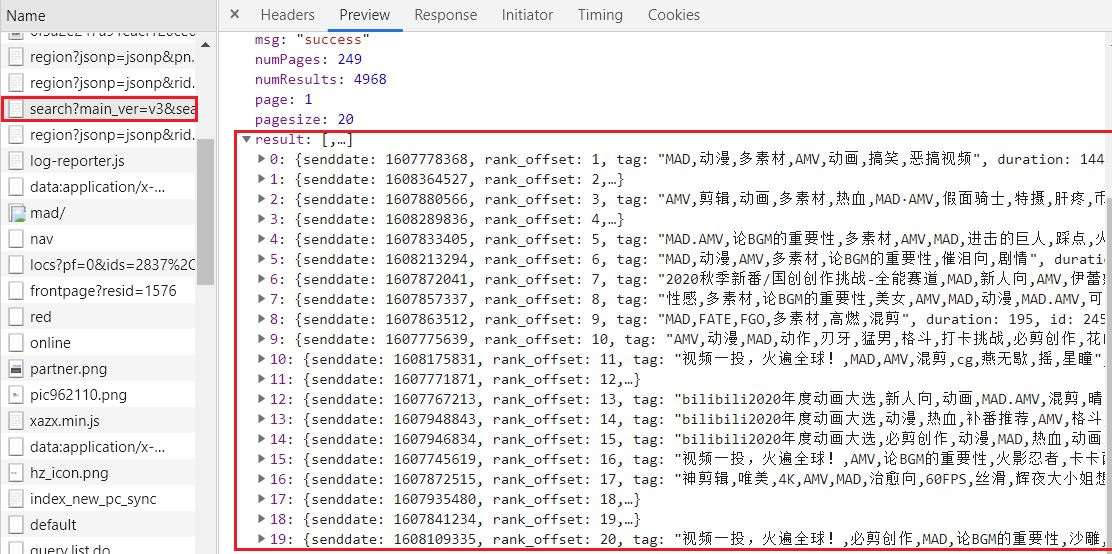Expand result item 16 with senddate 1607872515
1112x554 pixels.
(x=262, y=478)
